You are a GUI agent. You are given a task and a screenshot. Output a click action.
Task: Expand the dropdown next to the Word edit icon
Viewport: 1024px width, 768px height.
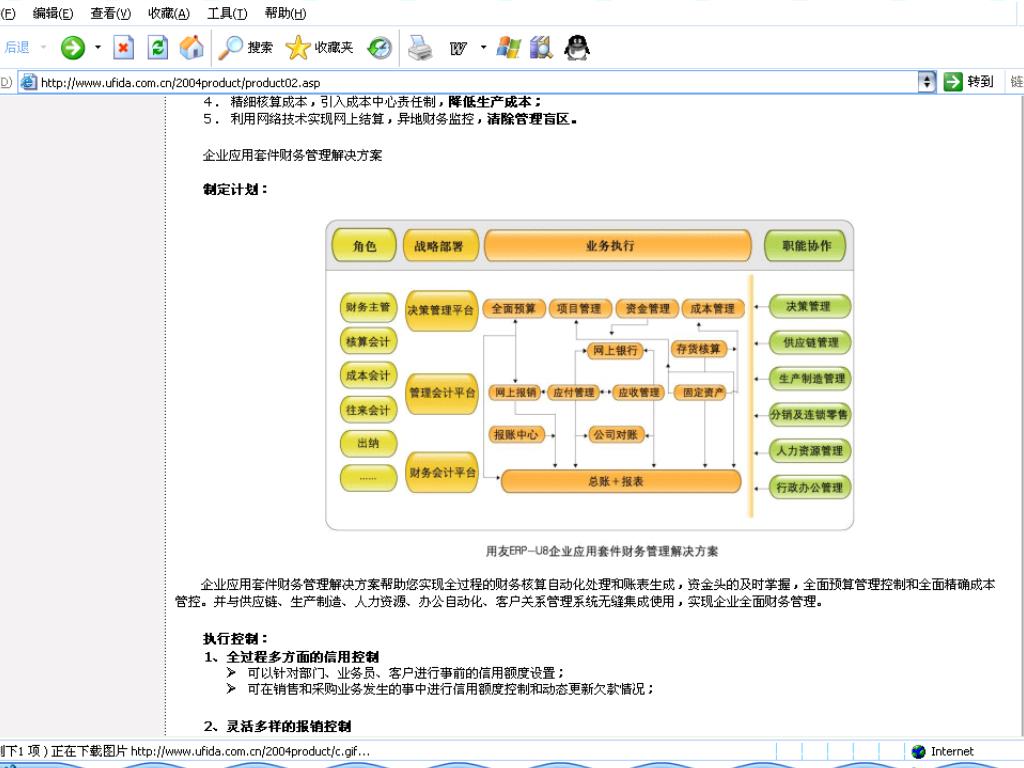tap(483, 47)
